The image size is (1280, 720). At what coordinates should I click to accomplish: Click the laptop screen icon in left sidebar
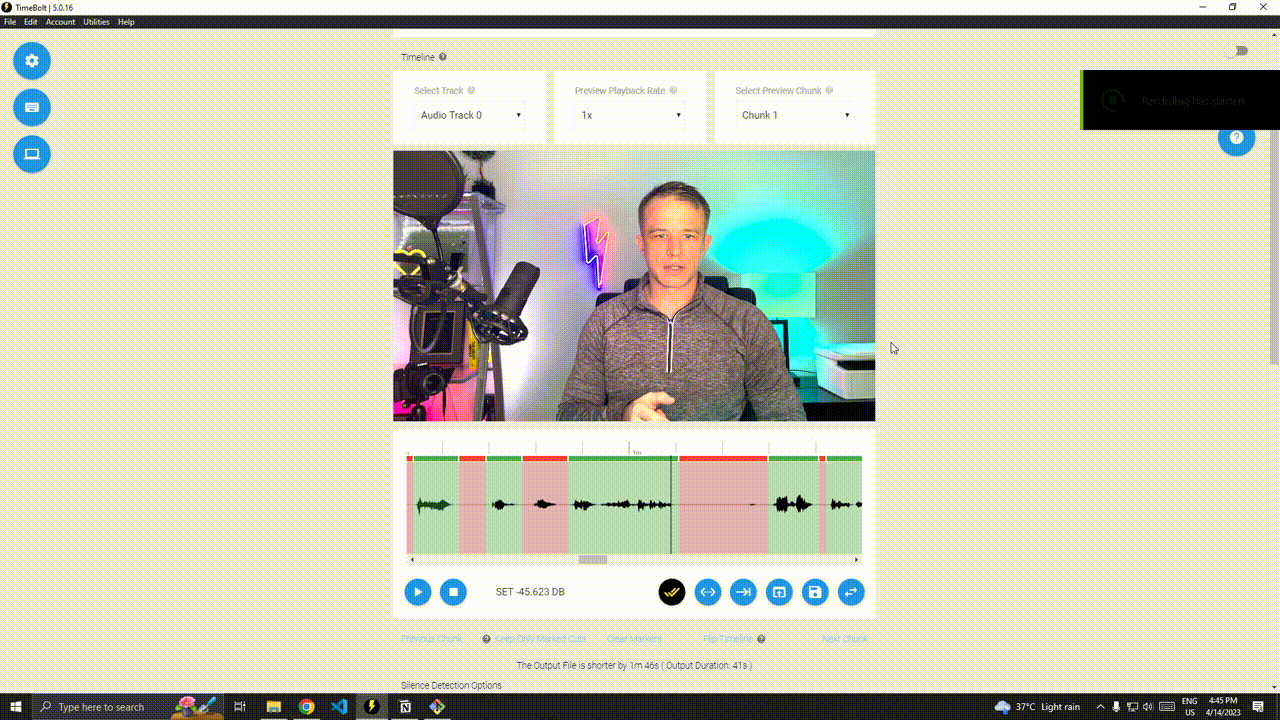(x=32, y=154)
